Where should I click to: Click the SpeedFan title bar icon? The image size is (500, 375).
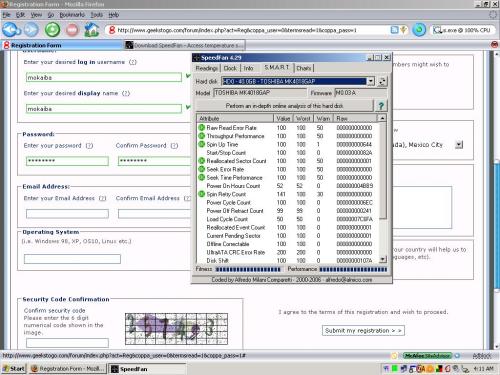click(x=197, y=58)
